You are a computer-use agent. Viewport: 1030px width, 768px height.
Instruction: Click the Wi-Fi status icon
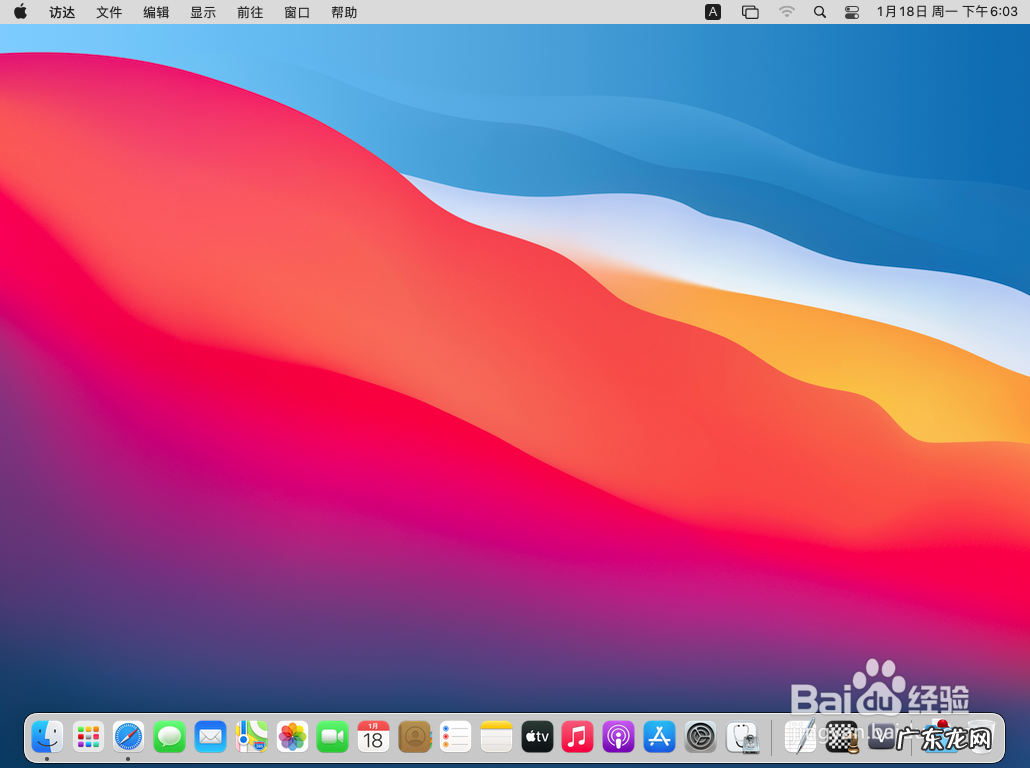787,12
